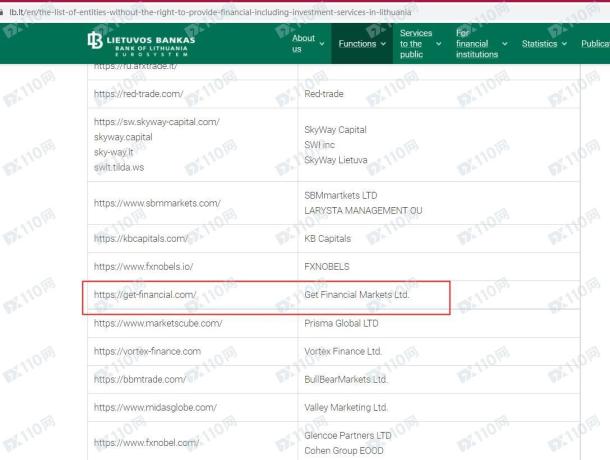
Task: Select https://www.marketscube.com/ cell
Action: (x=193, y=323)
